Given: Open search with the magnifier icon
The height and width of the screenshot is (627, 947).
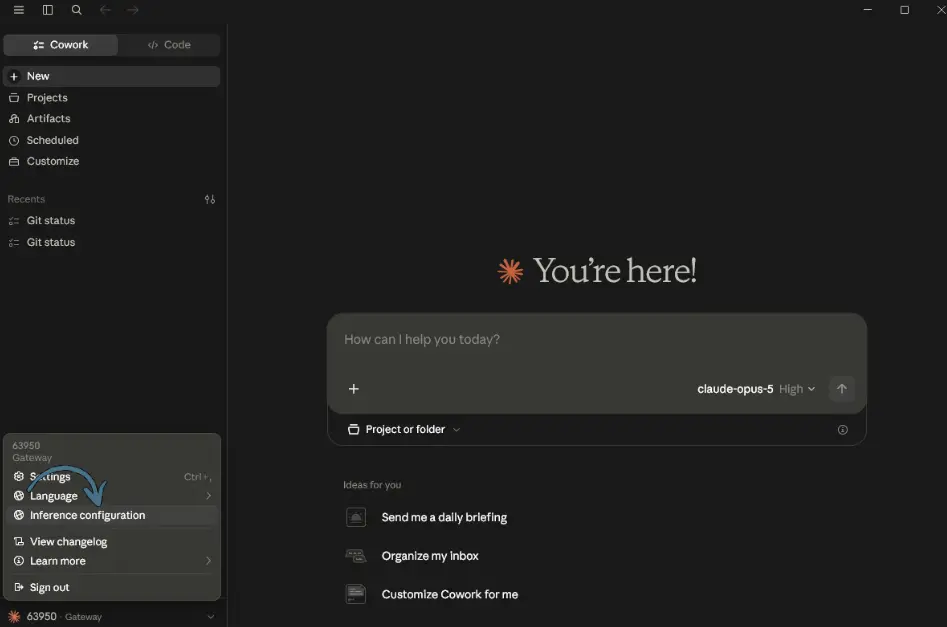Looking at the screenshot, I should 77,10.
